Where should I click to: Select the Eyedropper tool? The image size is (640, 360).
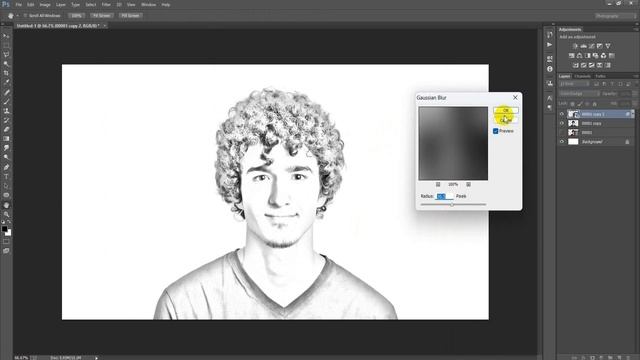pyautogui.click(x=6, y=82)
